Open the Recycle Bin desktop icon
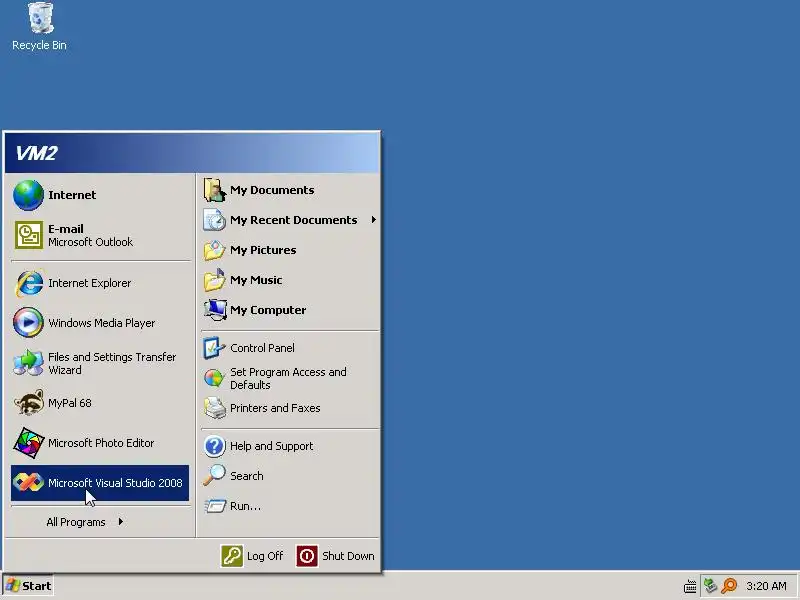Screen dimensions: 800x600 pos(40,18)
